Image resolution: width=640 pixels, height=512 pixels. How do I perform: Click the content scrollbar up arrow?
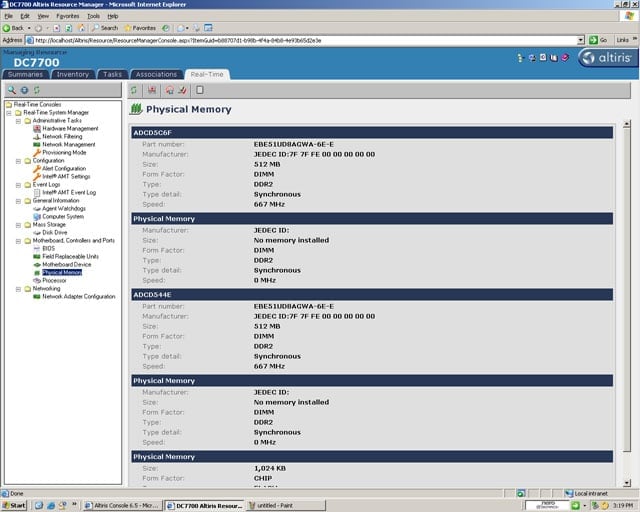(627, 124)
